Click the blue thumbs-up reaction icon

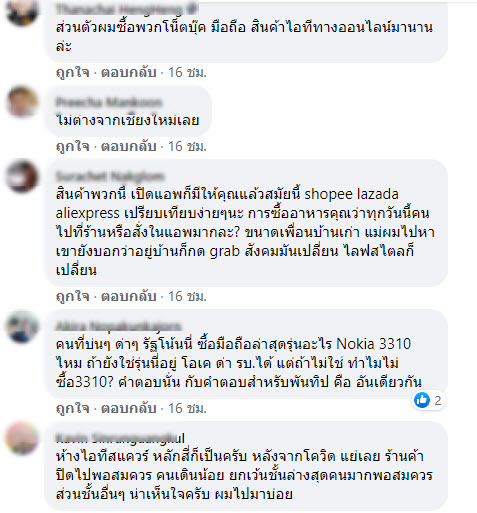422,400
